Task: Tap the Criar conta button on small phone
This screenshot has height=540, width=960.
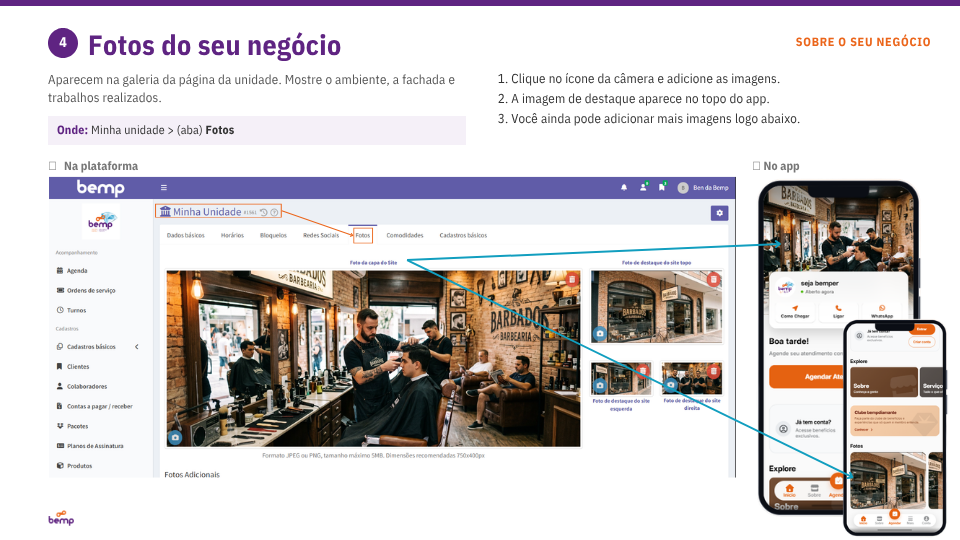Action: coord(921,342)
